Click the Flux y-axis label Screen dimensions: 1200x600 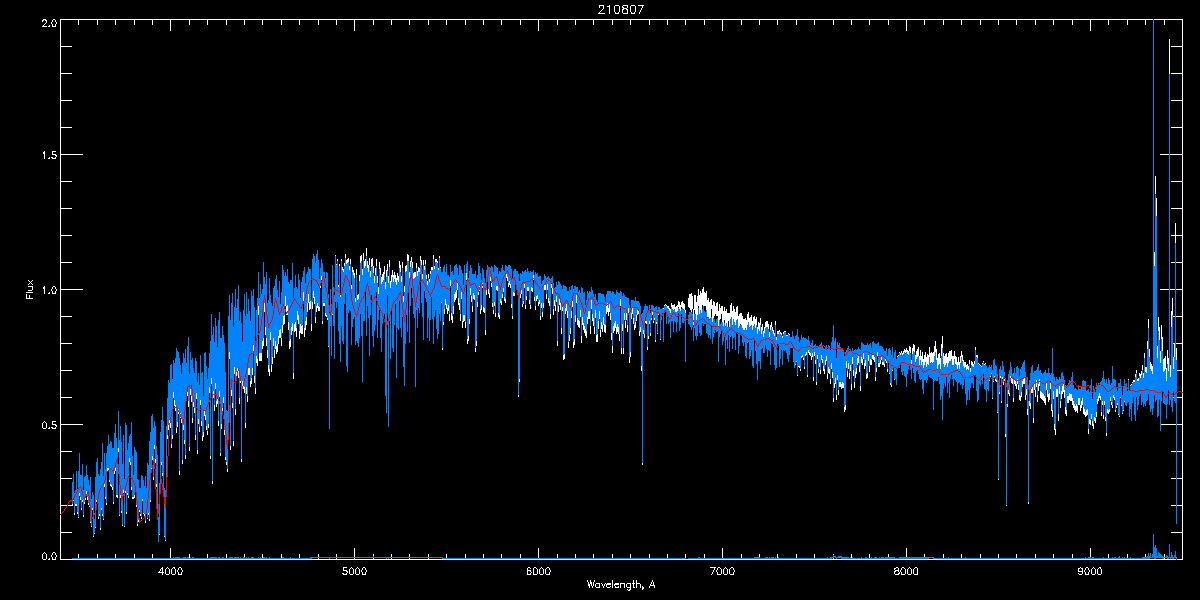(30, 289)
